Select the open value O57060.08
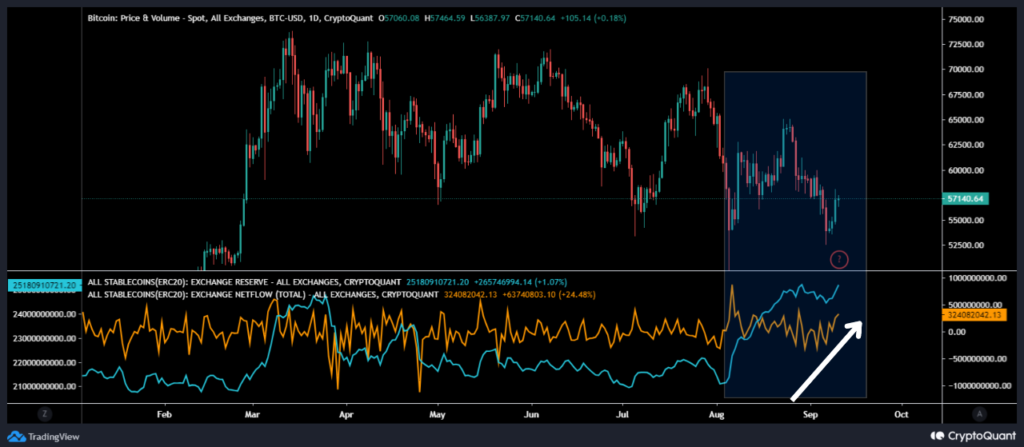 (399, 18)
